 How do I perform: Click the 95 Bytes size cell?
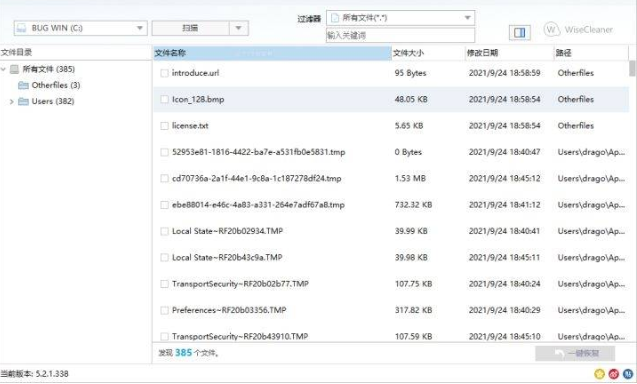[410, 73]
